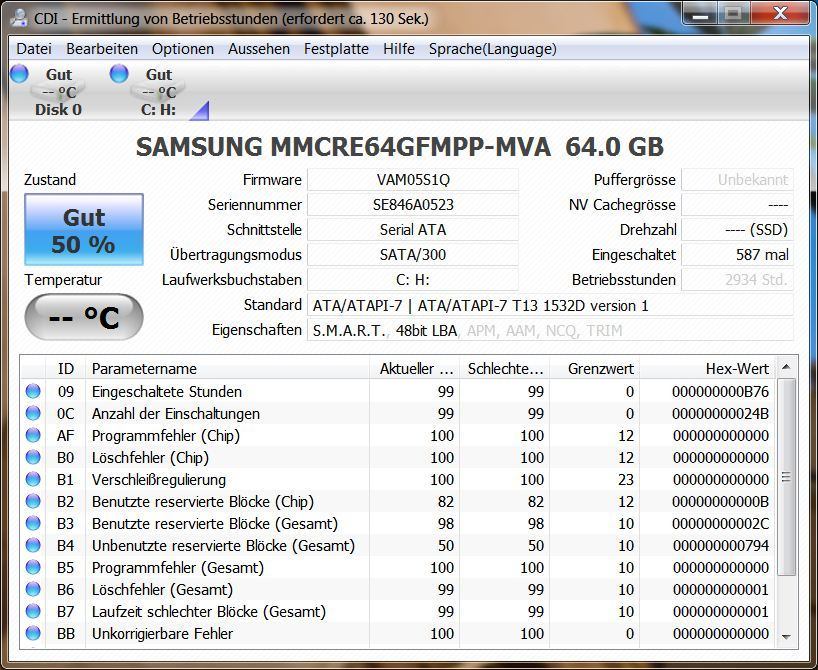Click the status icon for row B1

tap(33, 479)
